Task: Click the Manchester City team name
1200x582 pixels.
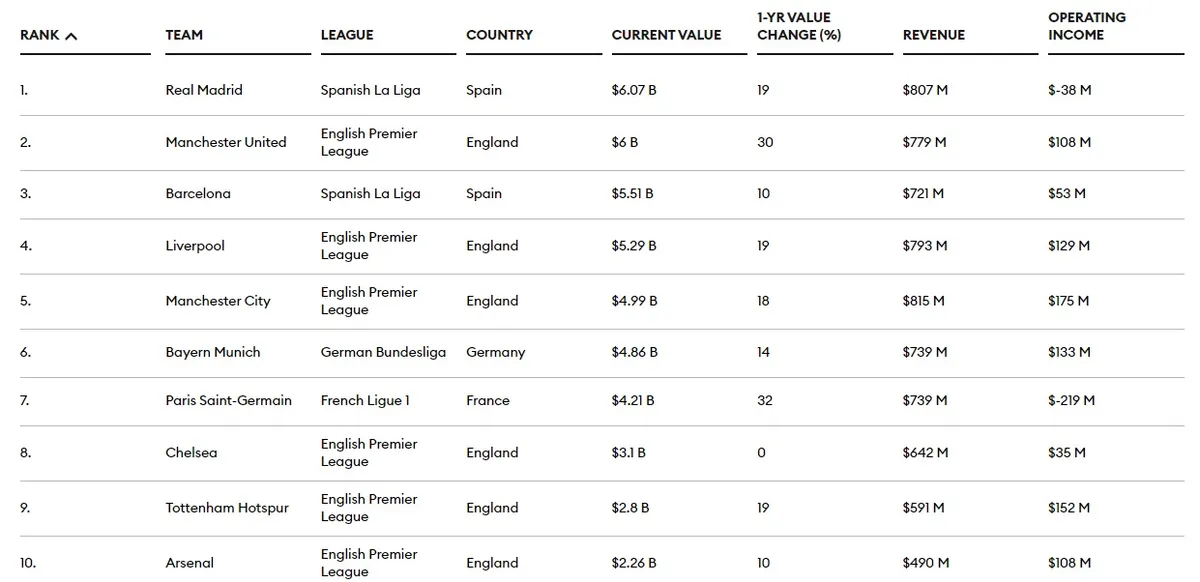Action: [218, 301]
